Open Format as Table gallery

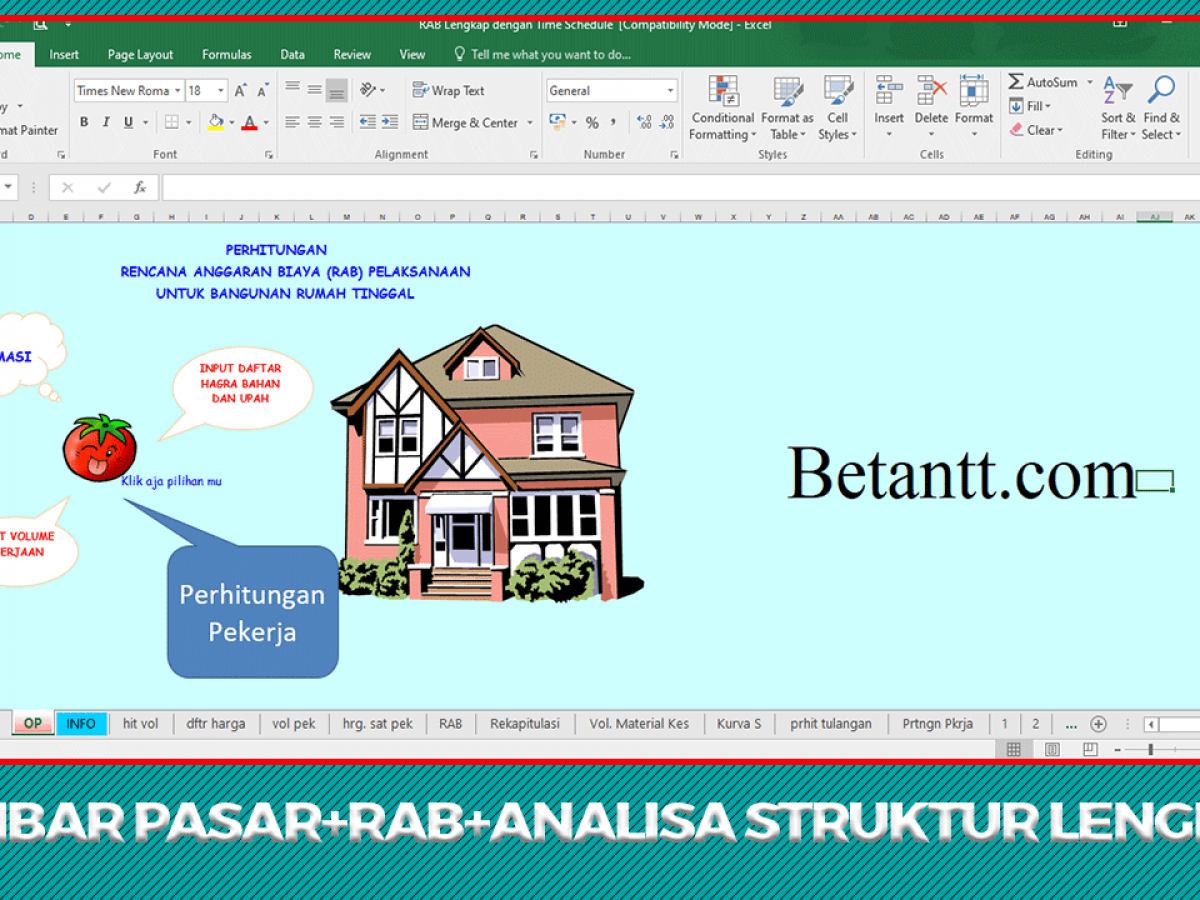coord(787,108)
